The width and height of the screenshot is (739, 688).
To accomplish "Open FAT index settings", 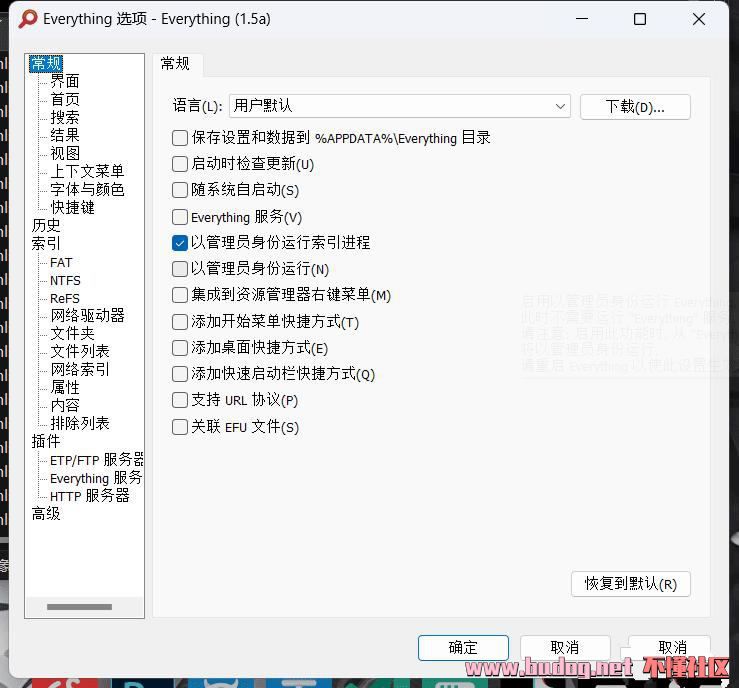I will (x=61, y=262).
